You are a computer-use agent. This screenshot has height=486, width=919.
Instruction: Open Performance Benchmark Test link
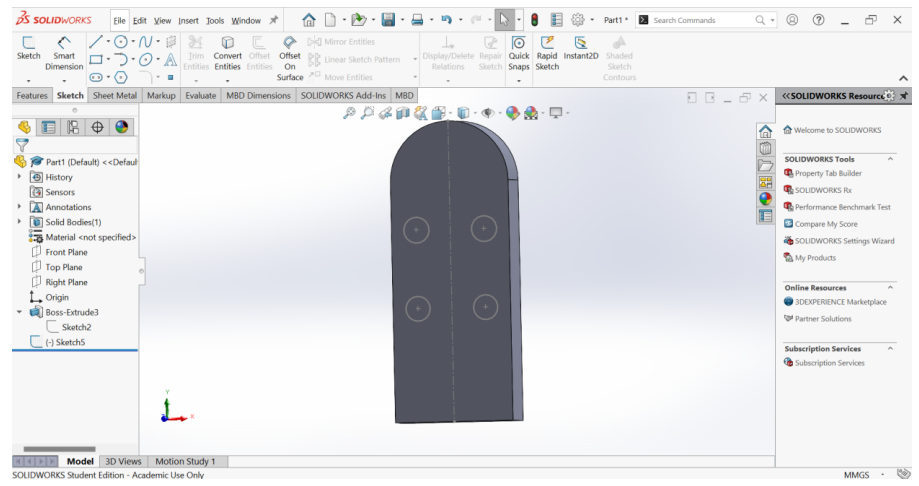pos(842,207)
